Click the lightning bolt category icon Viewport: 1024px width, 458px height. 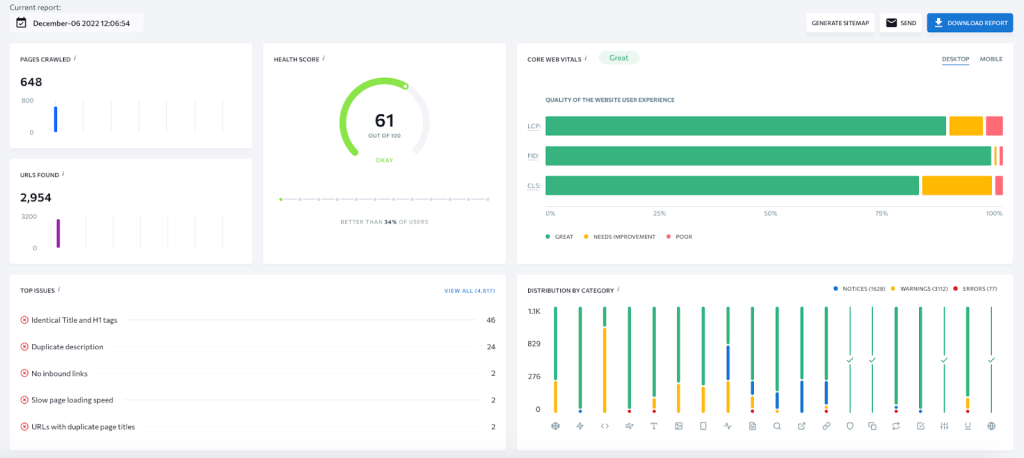tap(580, 426)
